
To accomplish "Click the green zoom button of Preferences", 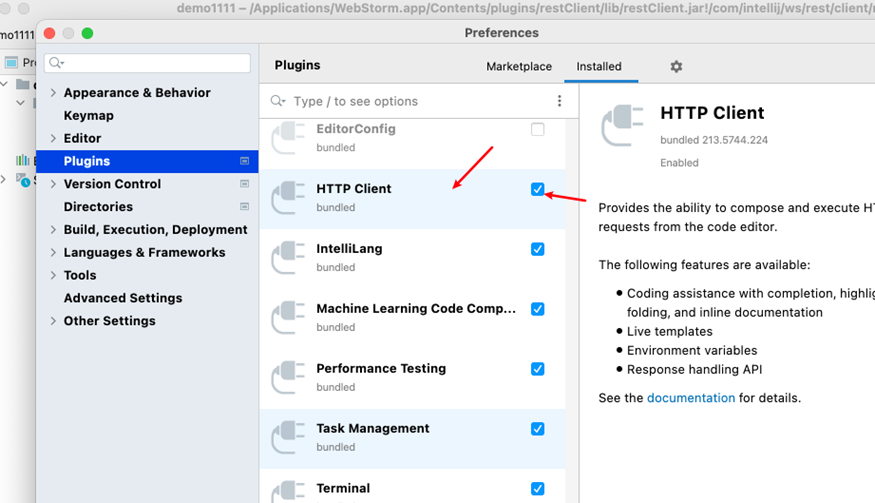I will click(x=87, y=33).
